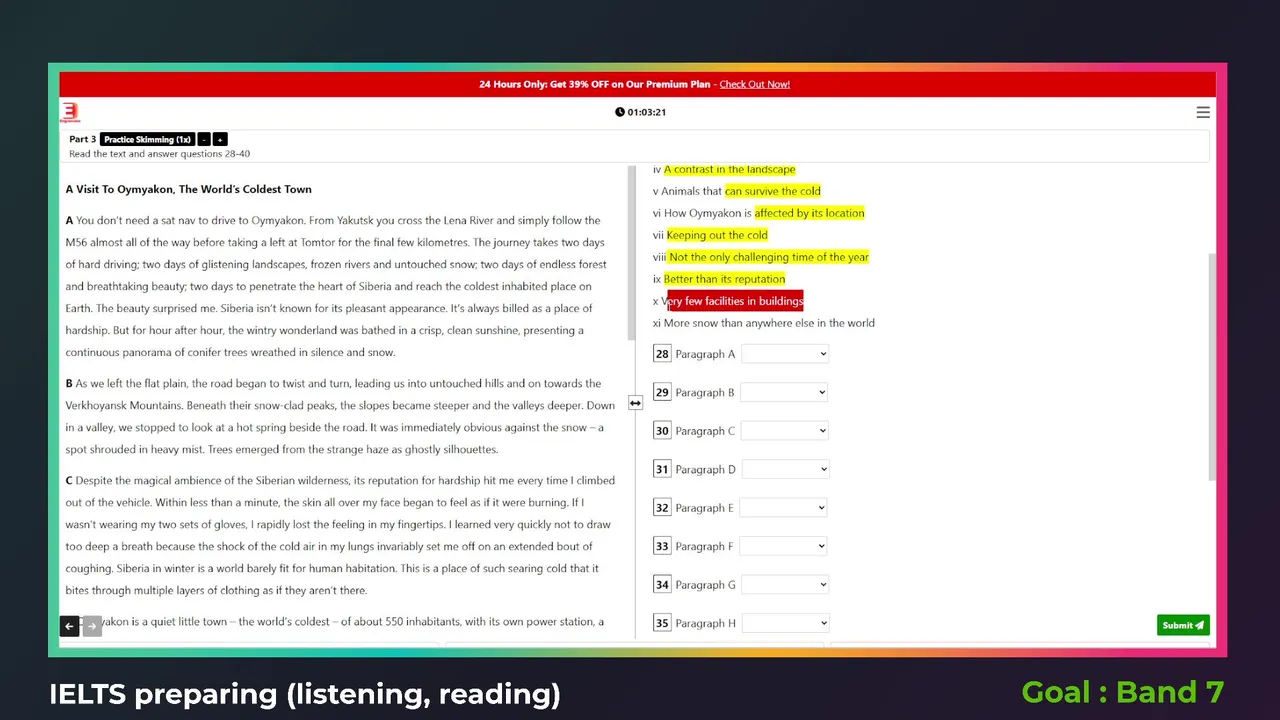Open Paragraph G answer dropdown
The height and width of the screenshot is (720, 1280).
coord(785,585)
